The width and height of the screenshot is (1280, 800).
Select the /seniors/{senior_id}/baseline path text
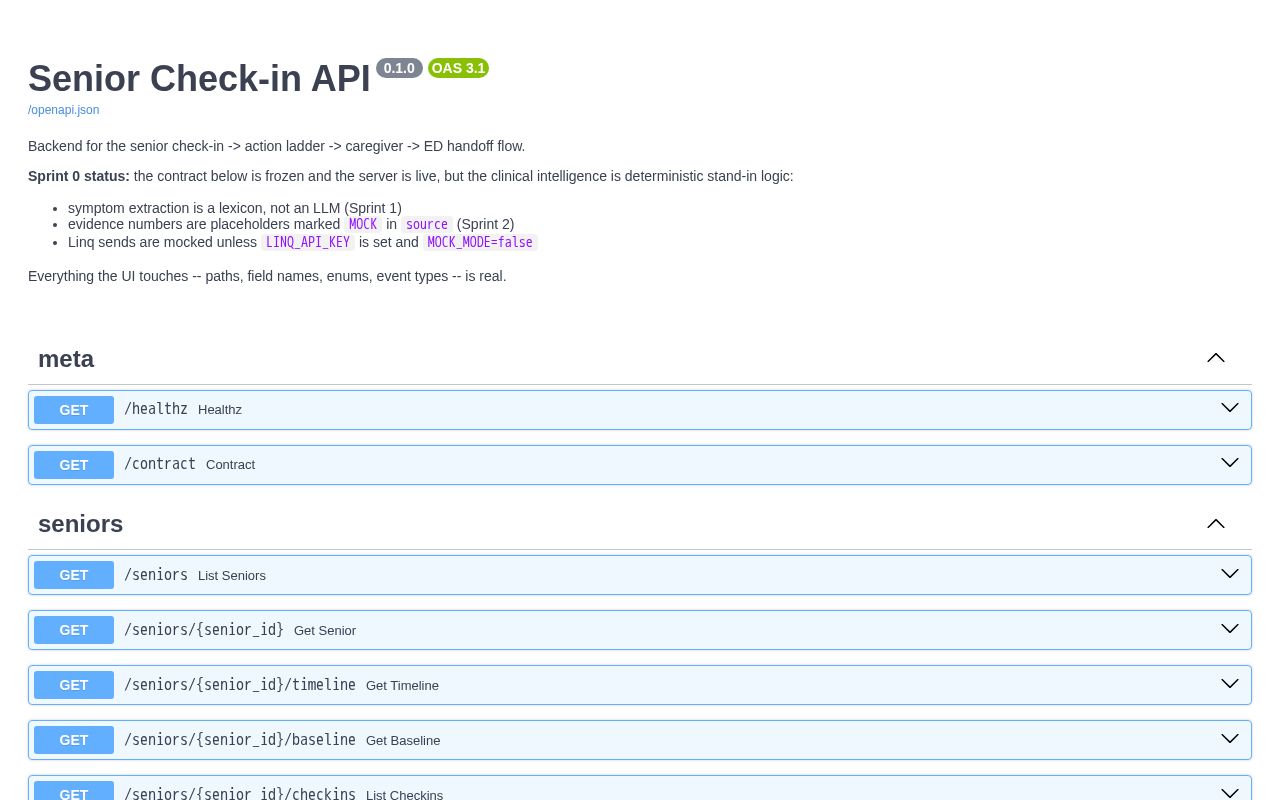pyautogui.click(x=240, y=740)
